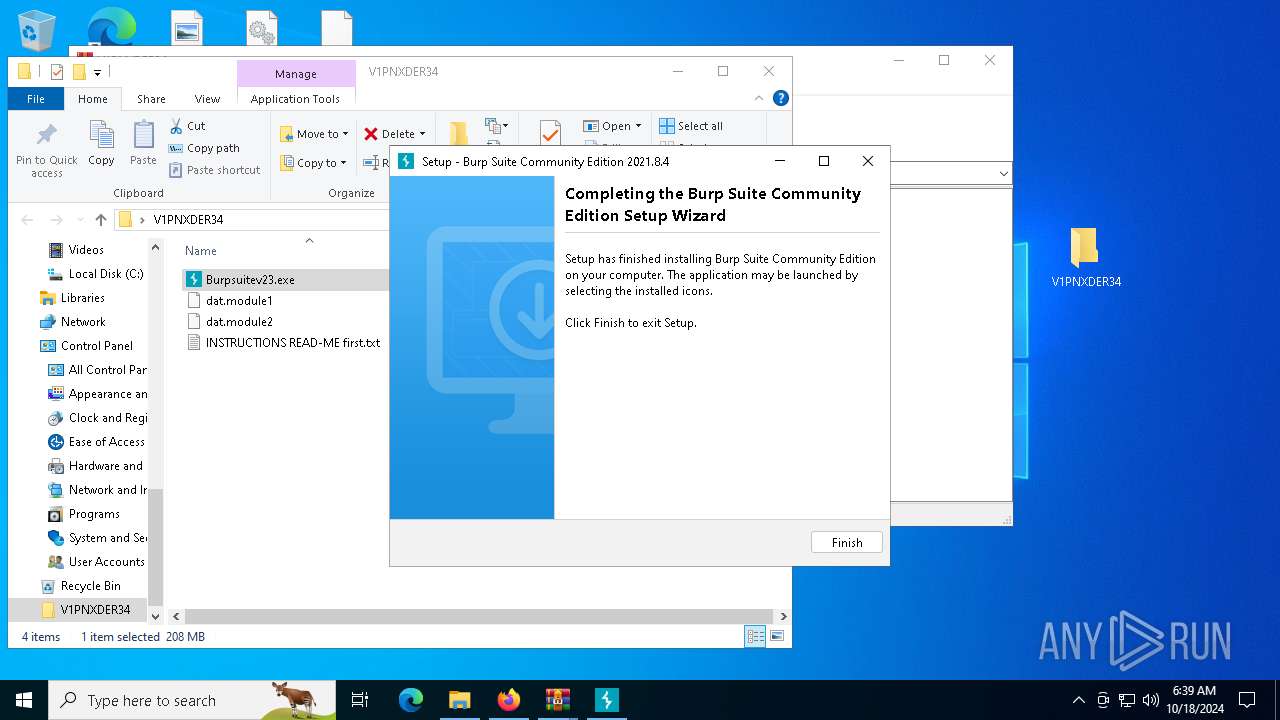Viewport: 1280px width, 720px height.
Task: Select User Accounts in navigation pane
Action: tap(98, 562)
